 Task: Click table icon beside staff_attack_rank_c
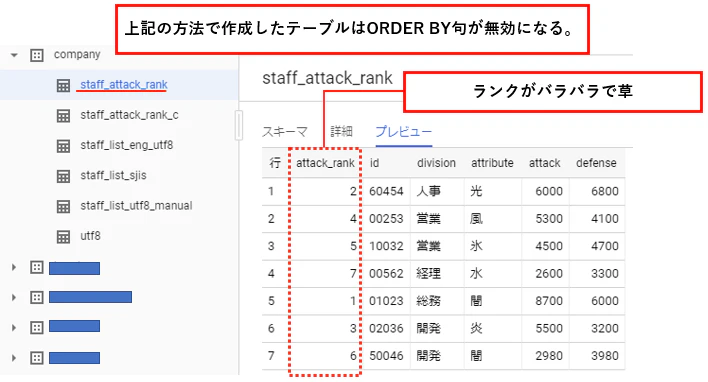tap(63, 116)
